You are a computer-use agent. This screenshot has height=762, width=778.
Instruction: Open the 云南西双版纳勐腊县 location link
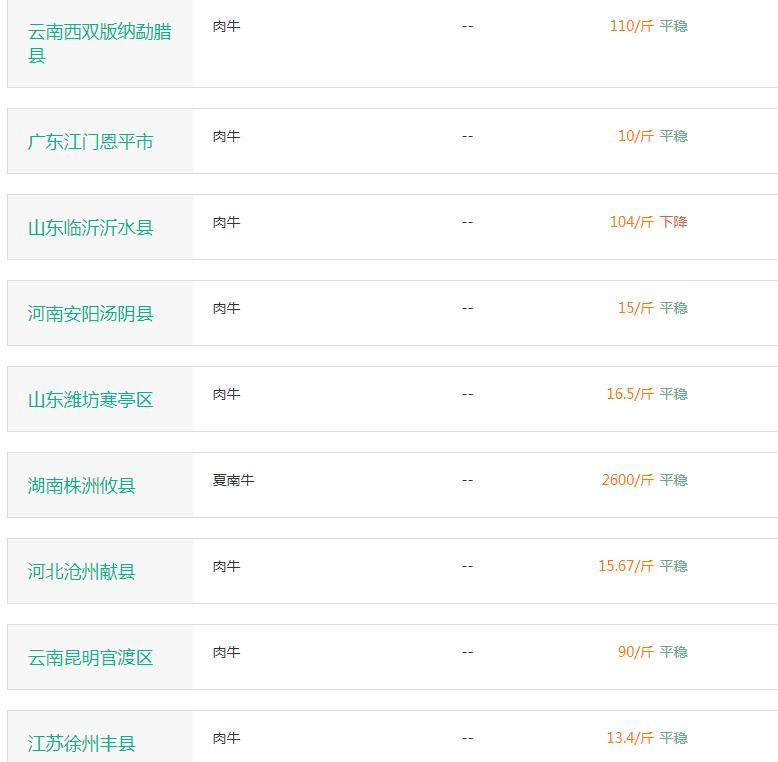[100, 43]
